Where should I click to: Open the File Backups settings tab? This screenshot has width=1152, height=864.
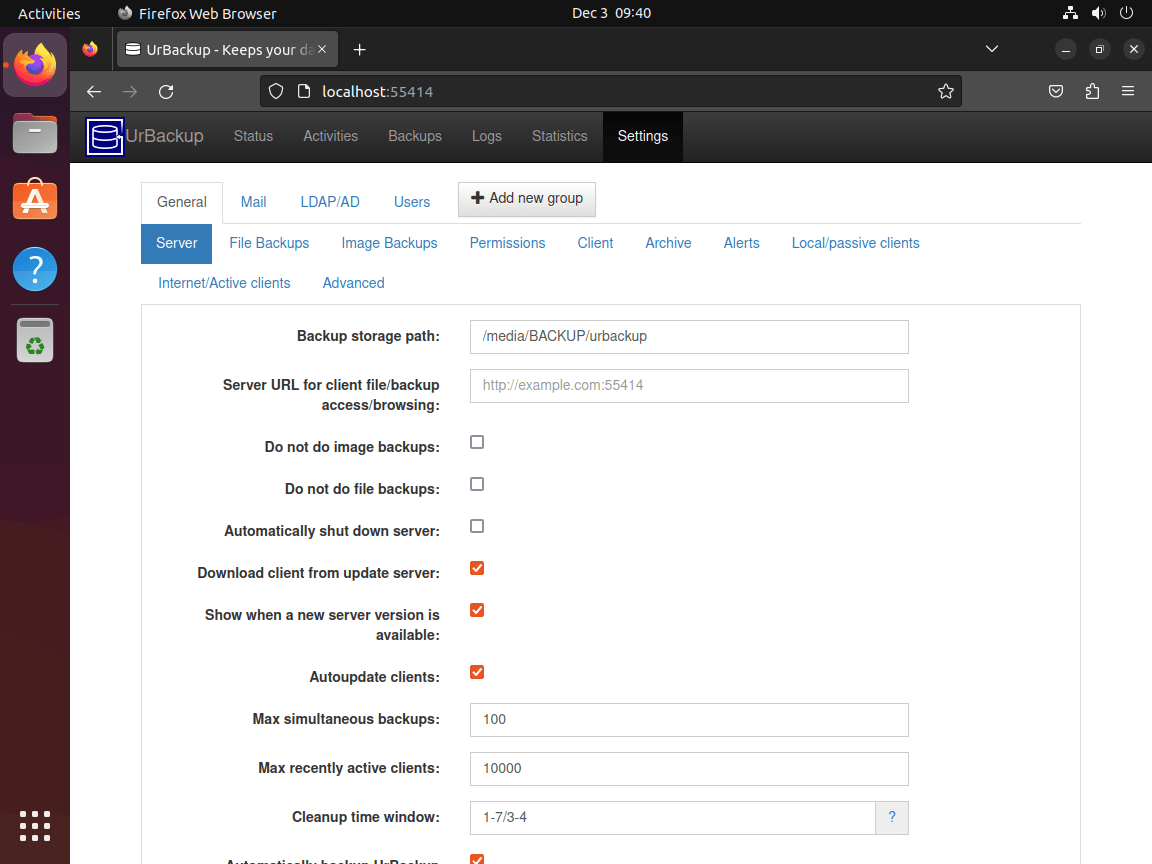tap(269, 243)
